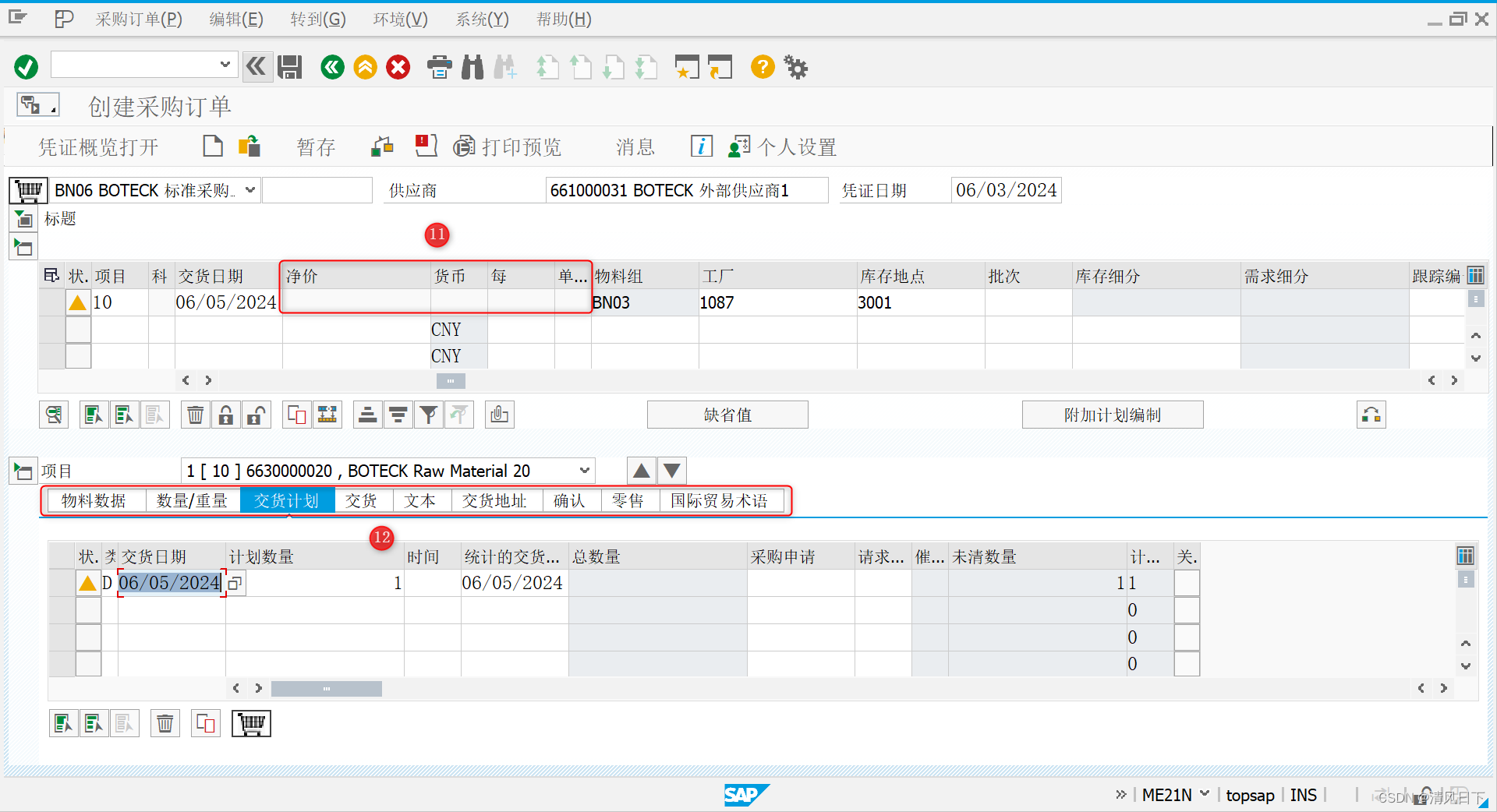Click the 打印预览 button
The width and height of the screenshot is (1497, 812).
click(x=508, y=147)
